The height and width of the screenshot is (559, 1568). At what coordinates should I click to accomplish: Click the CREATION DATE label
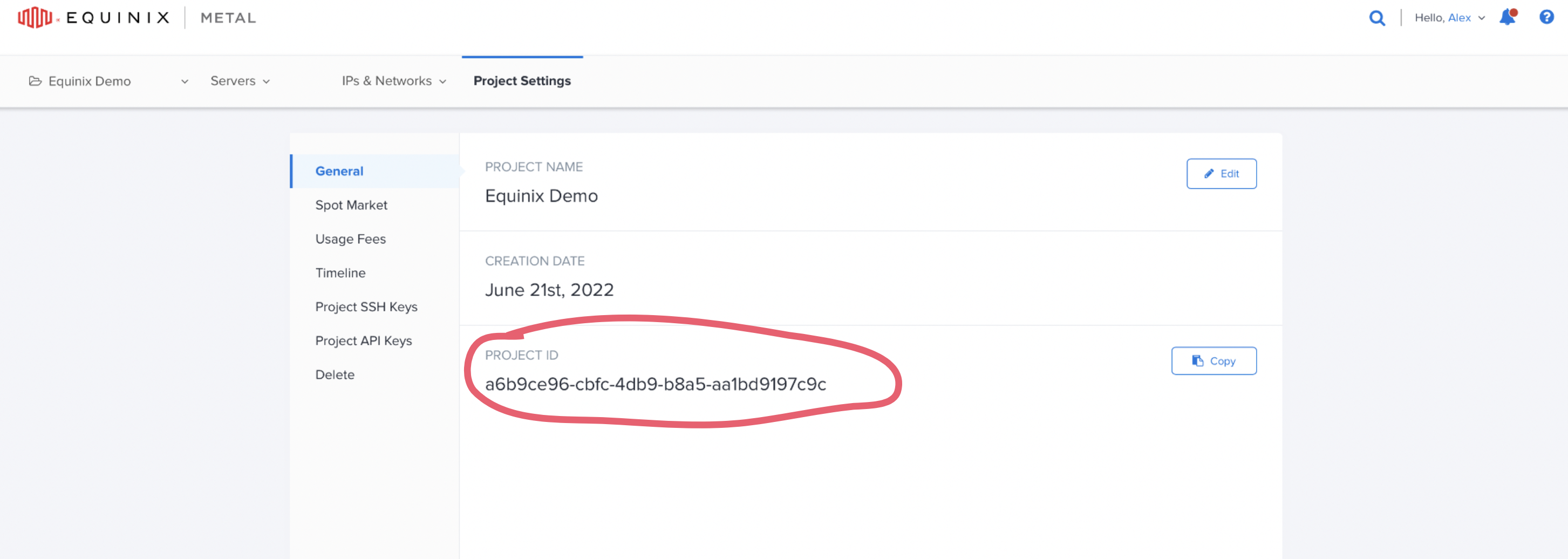[534, 261]
